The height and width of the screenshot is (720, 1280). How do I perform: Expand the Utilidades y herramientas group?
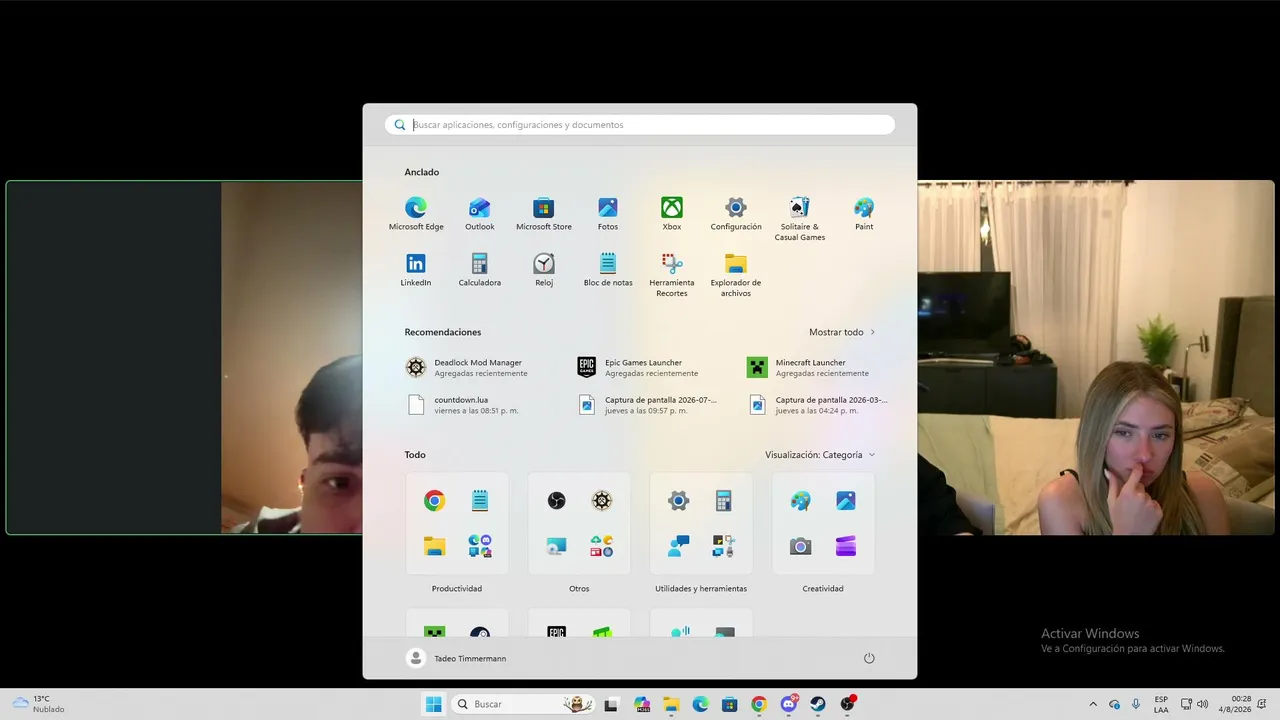pos(701,523)
